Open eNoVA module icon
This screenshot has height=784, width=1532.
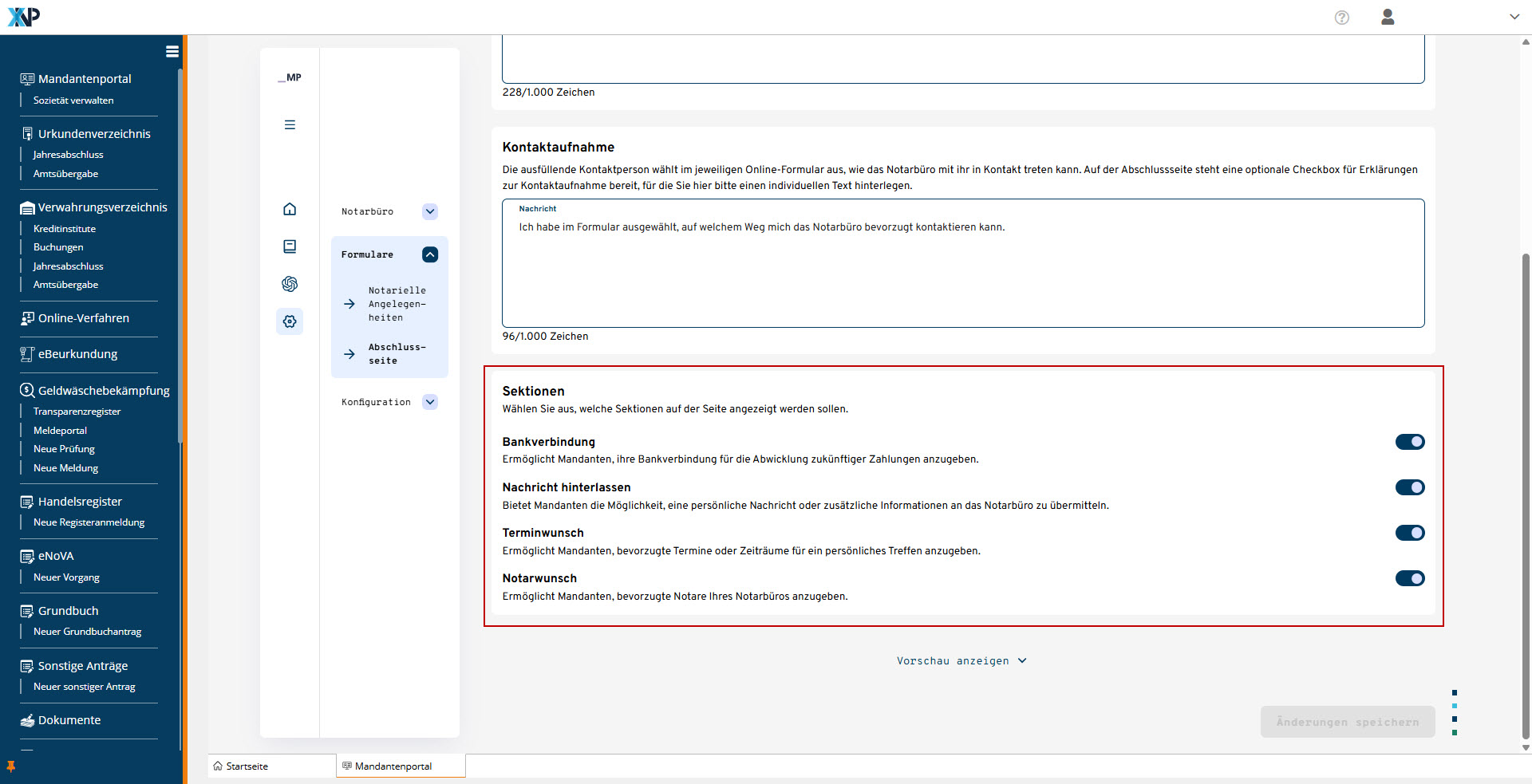(27, 556)
